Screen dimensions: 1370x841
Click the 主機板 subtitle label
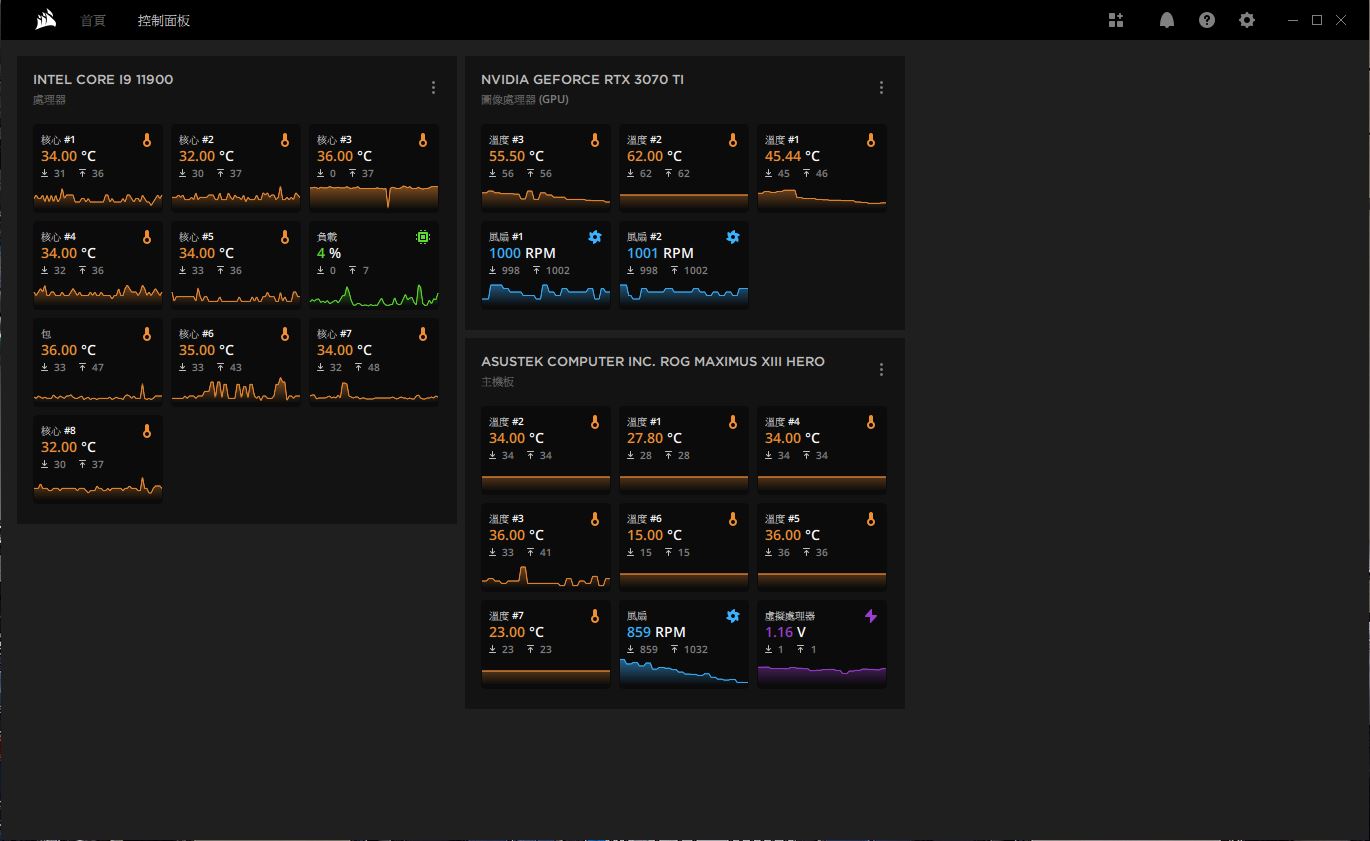coord(497,382)
